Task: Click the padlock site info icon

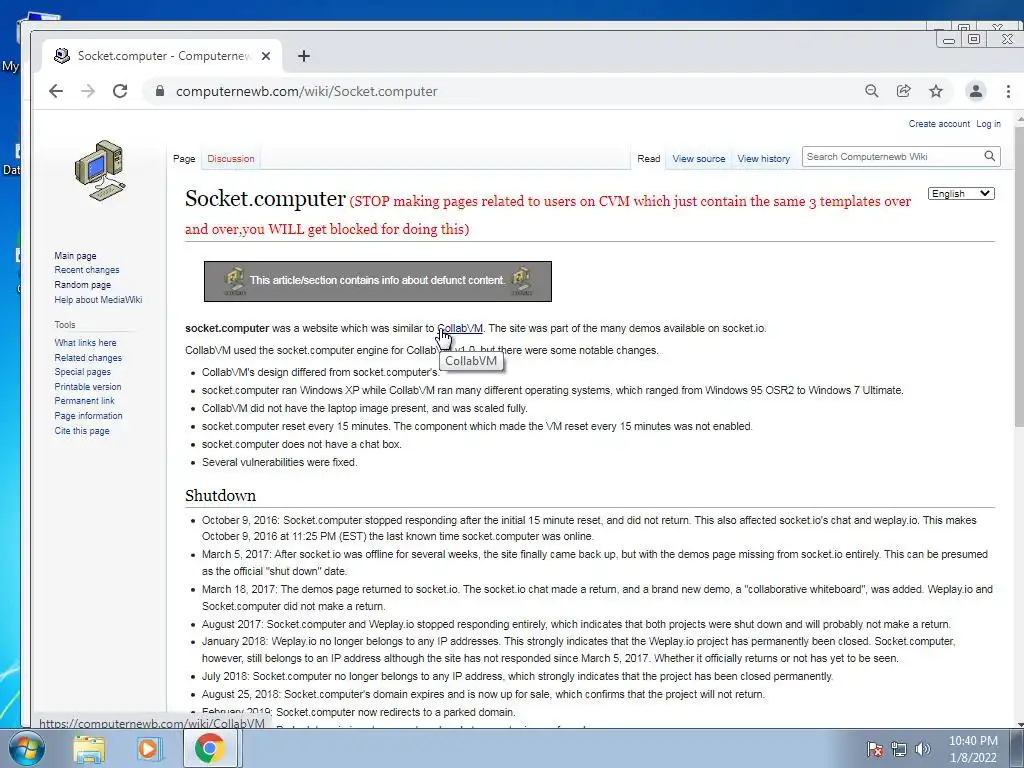Action: tap(160, 91)
